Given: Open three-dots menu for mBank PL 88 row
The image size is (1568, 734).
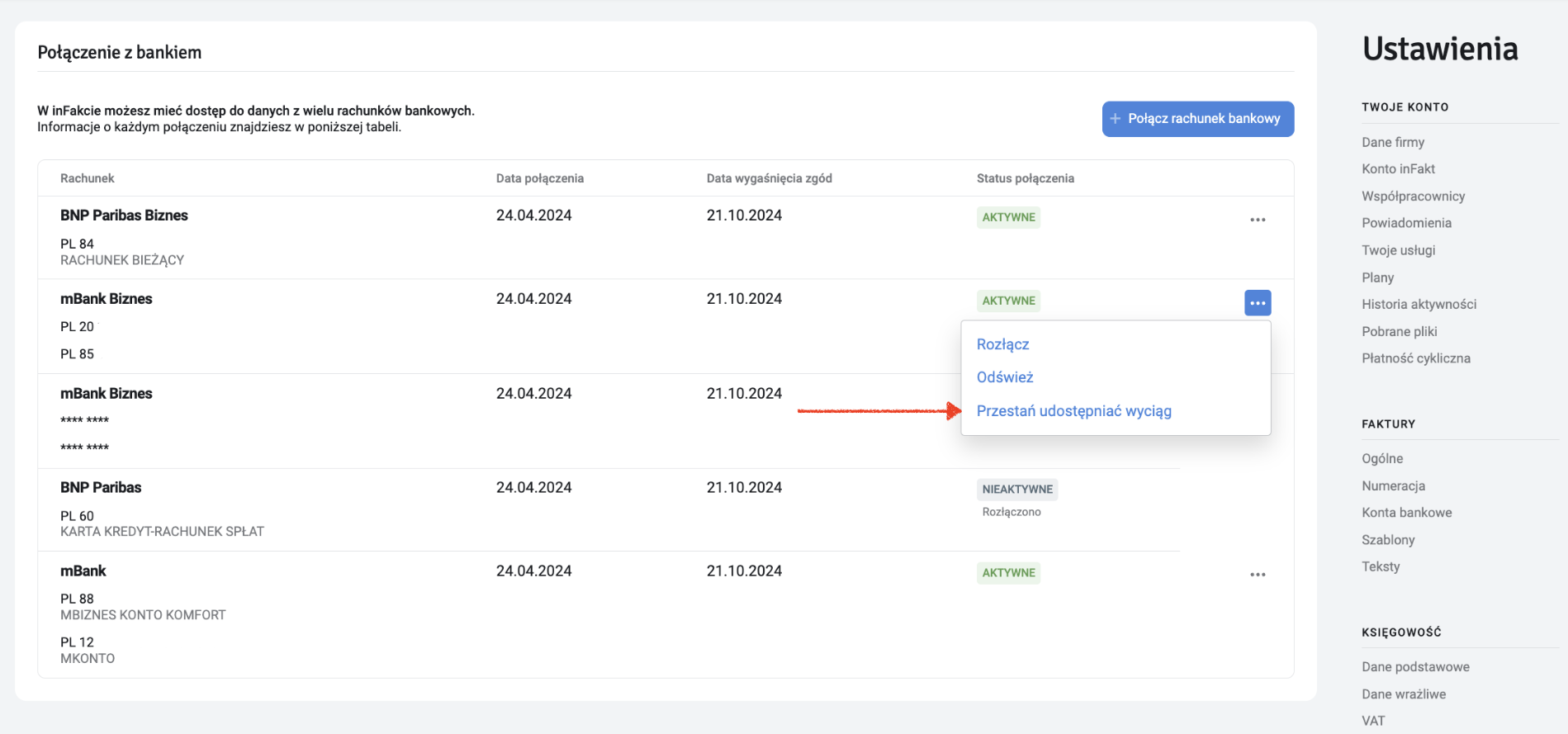Looking at the screenshot, I should click(1258, 575).
